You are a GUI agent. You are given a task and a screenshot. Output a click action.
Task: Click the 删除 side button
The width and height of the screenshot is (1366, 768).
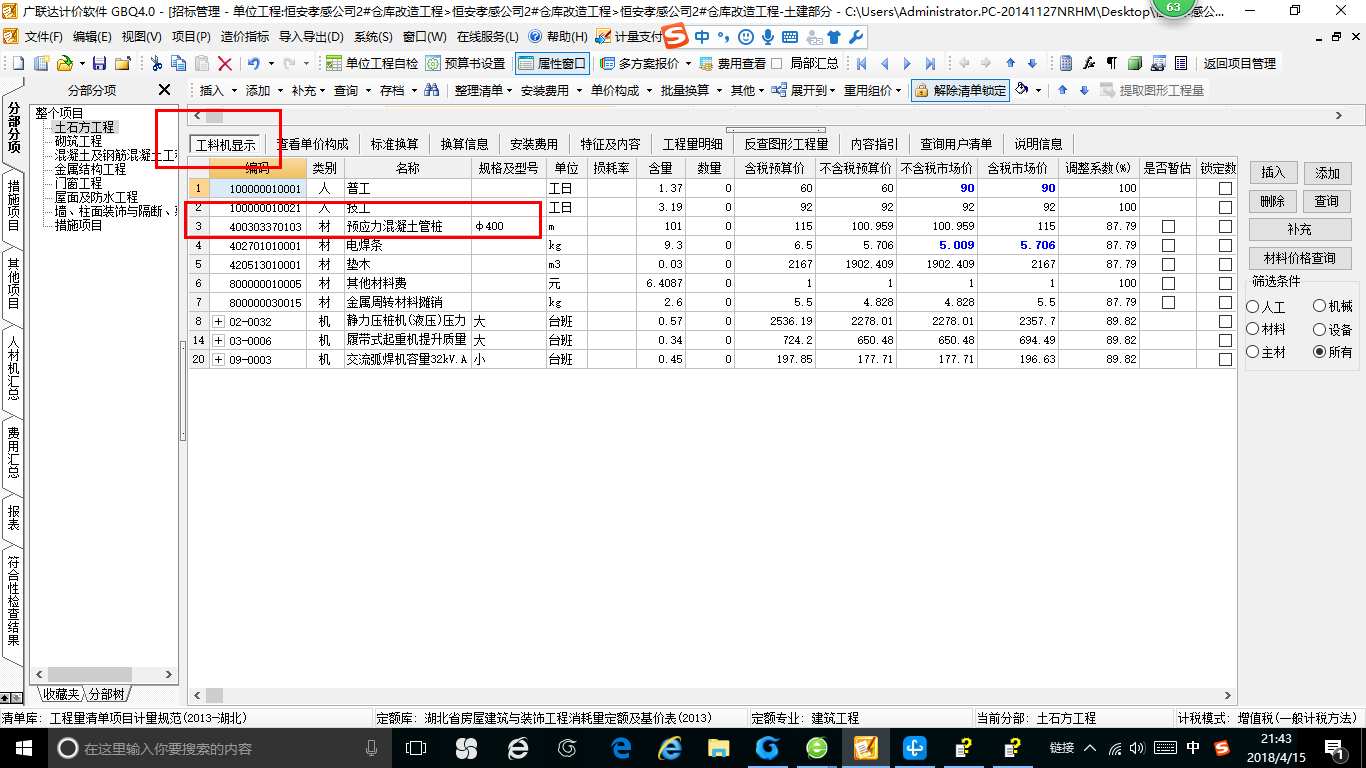click(1273, 201)
